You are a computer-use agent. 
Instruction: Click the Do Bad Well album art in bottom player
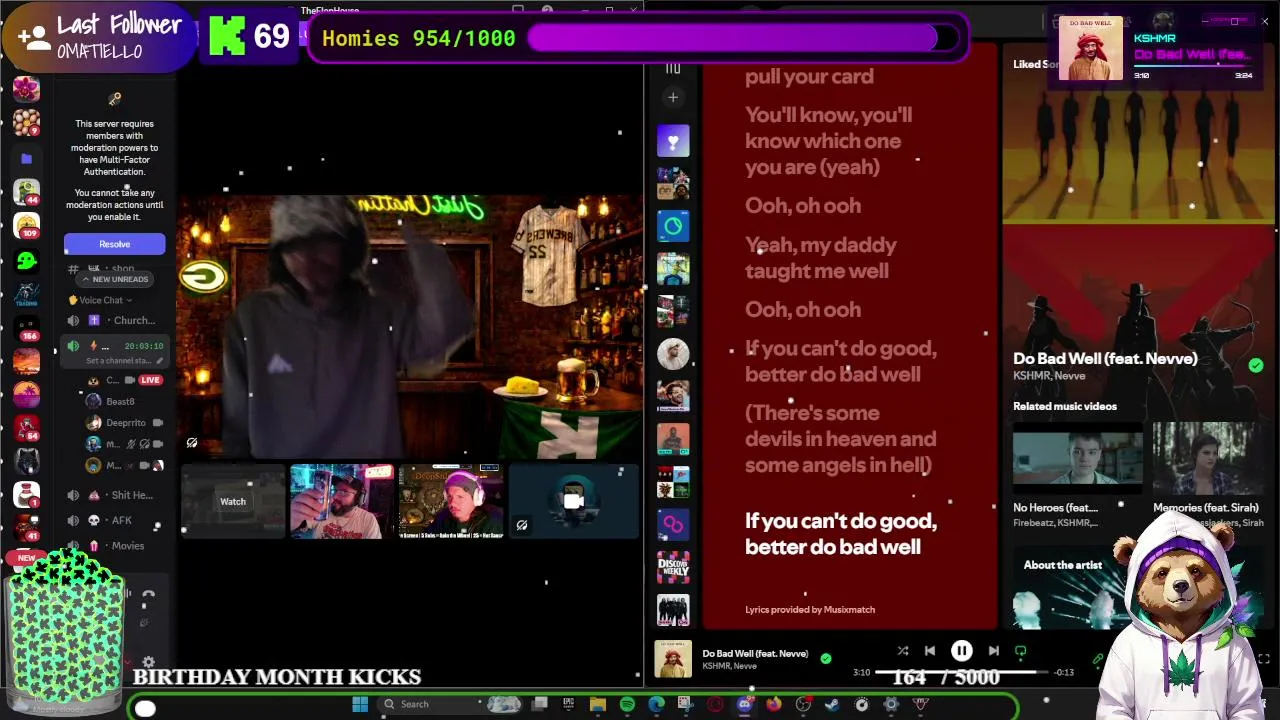(x=673, y=659)
